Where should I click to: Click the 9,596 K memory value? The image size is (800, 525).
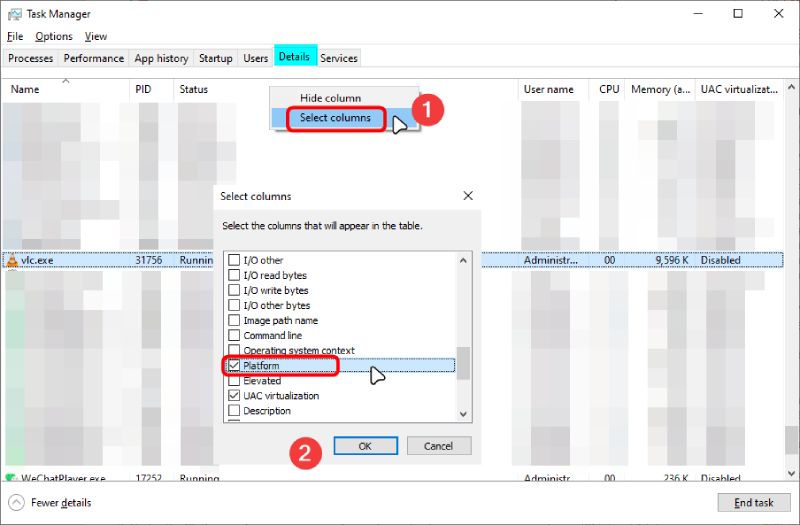(x=672, y=260)
